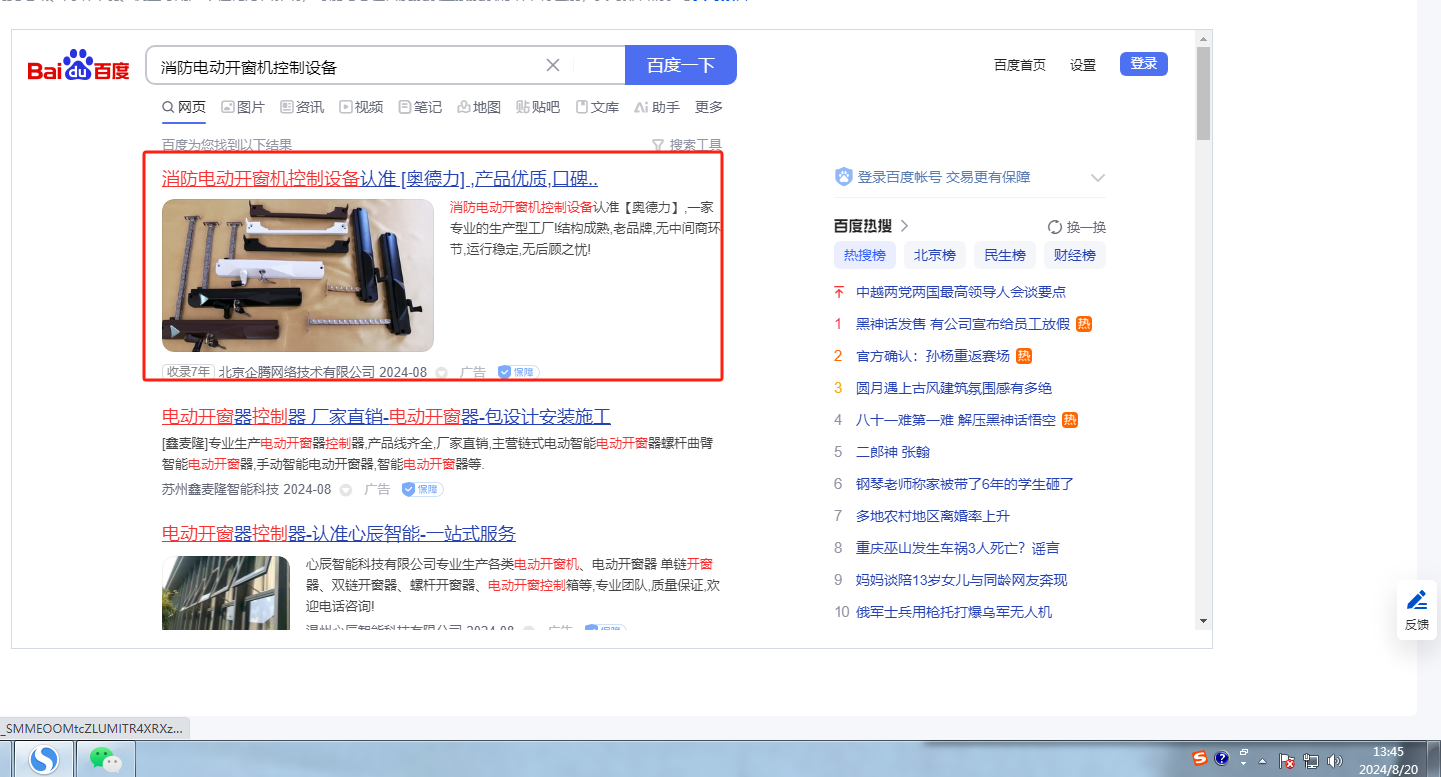Open the 电动开窗器控制器 厂家直销 result link
1441x777 pixels.
point(386,417)
